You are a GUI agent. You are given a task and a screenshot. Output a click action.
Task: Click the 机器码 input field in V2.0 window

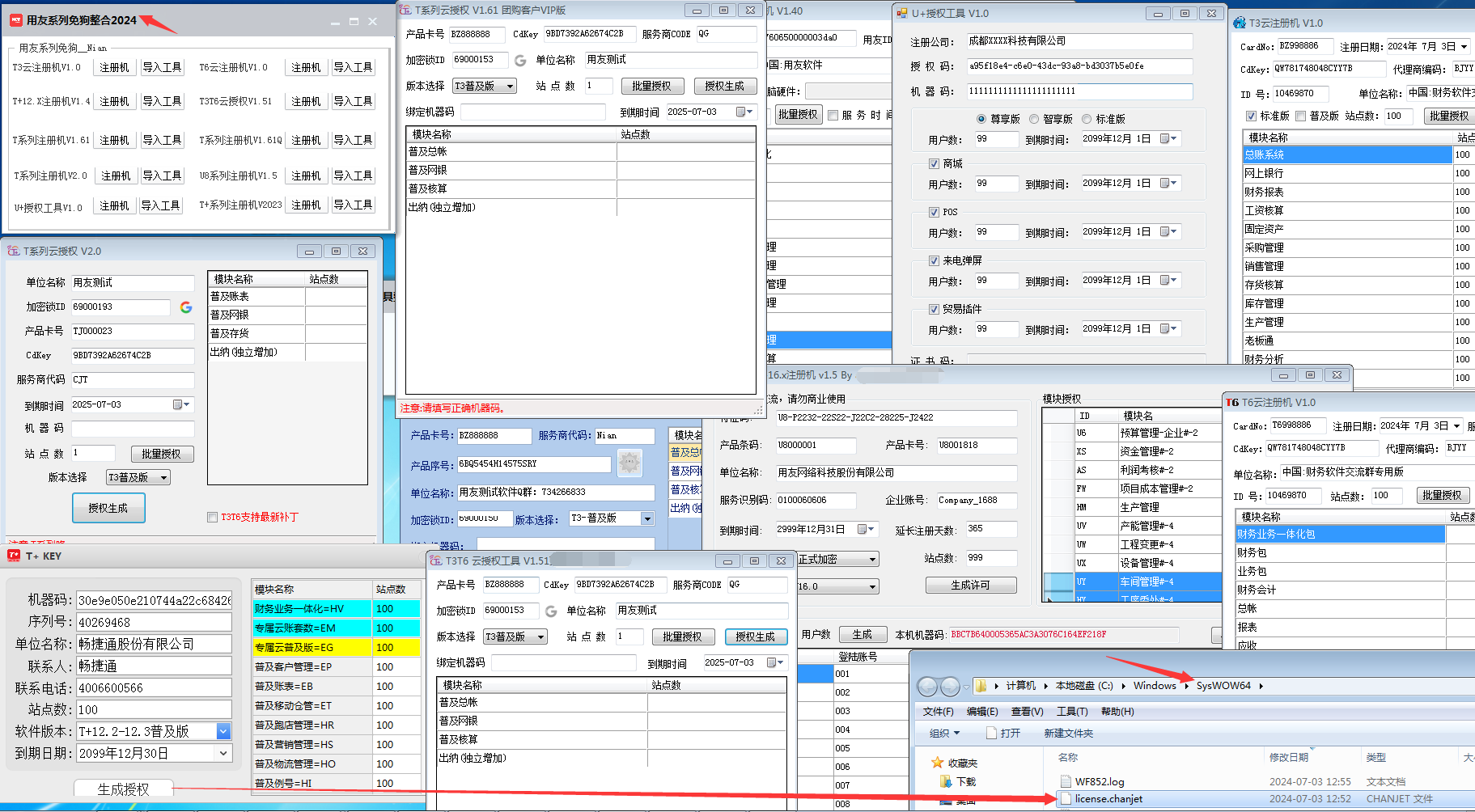(x=133, y=429)
